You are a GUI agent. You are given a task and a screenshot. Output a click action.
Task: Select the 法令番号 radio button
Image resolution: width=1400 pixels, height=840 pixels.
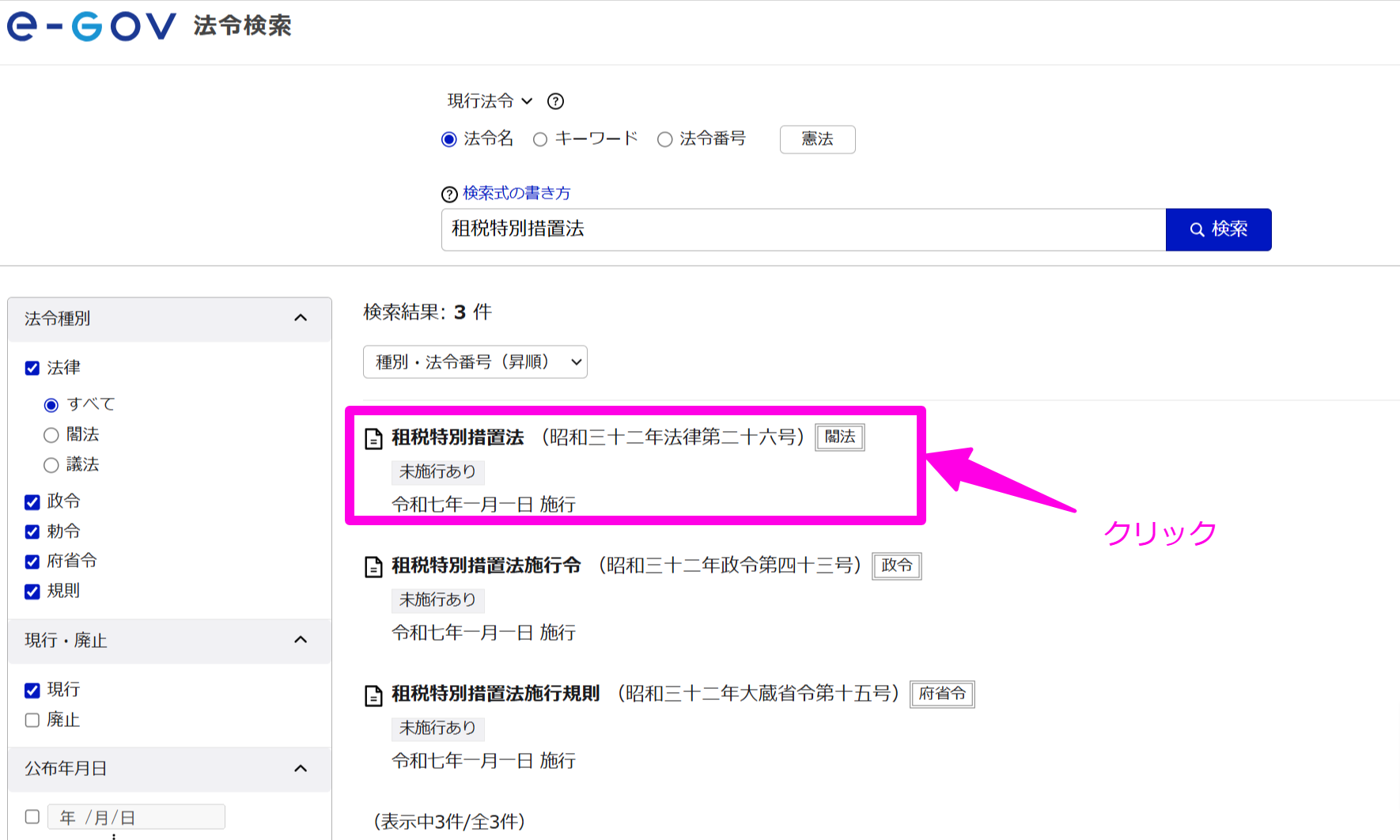(665, 139)
